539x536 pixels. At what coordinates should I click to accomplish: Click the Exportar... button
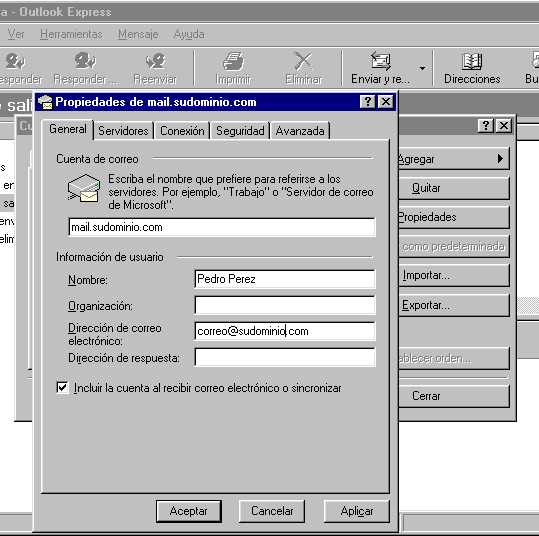pos(454,305)
